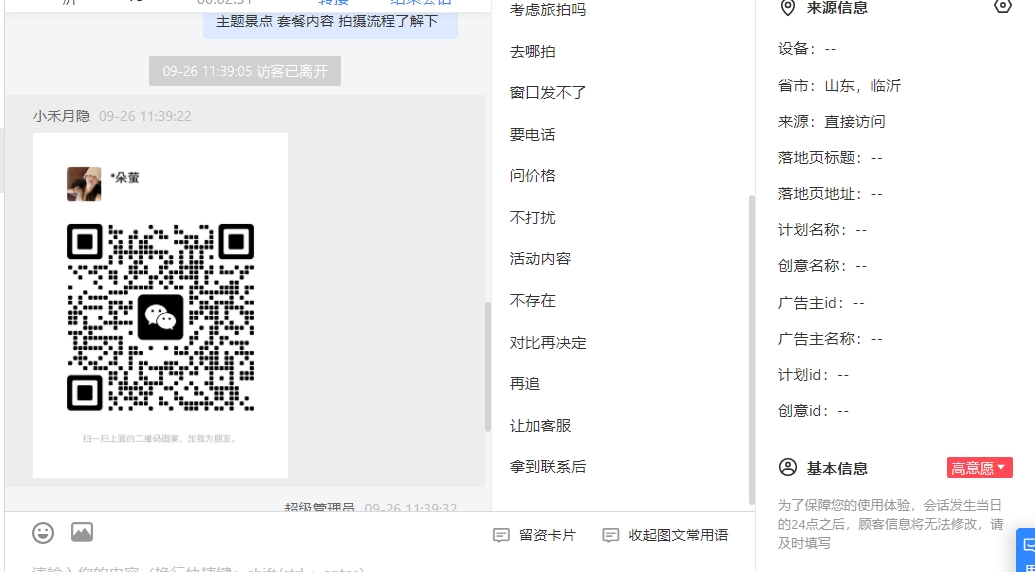Click the sender name 小禾月隐
This screenshot has width=1035, height=572.
pos(61,116)
